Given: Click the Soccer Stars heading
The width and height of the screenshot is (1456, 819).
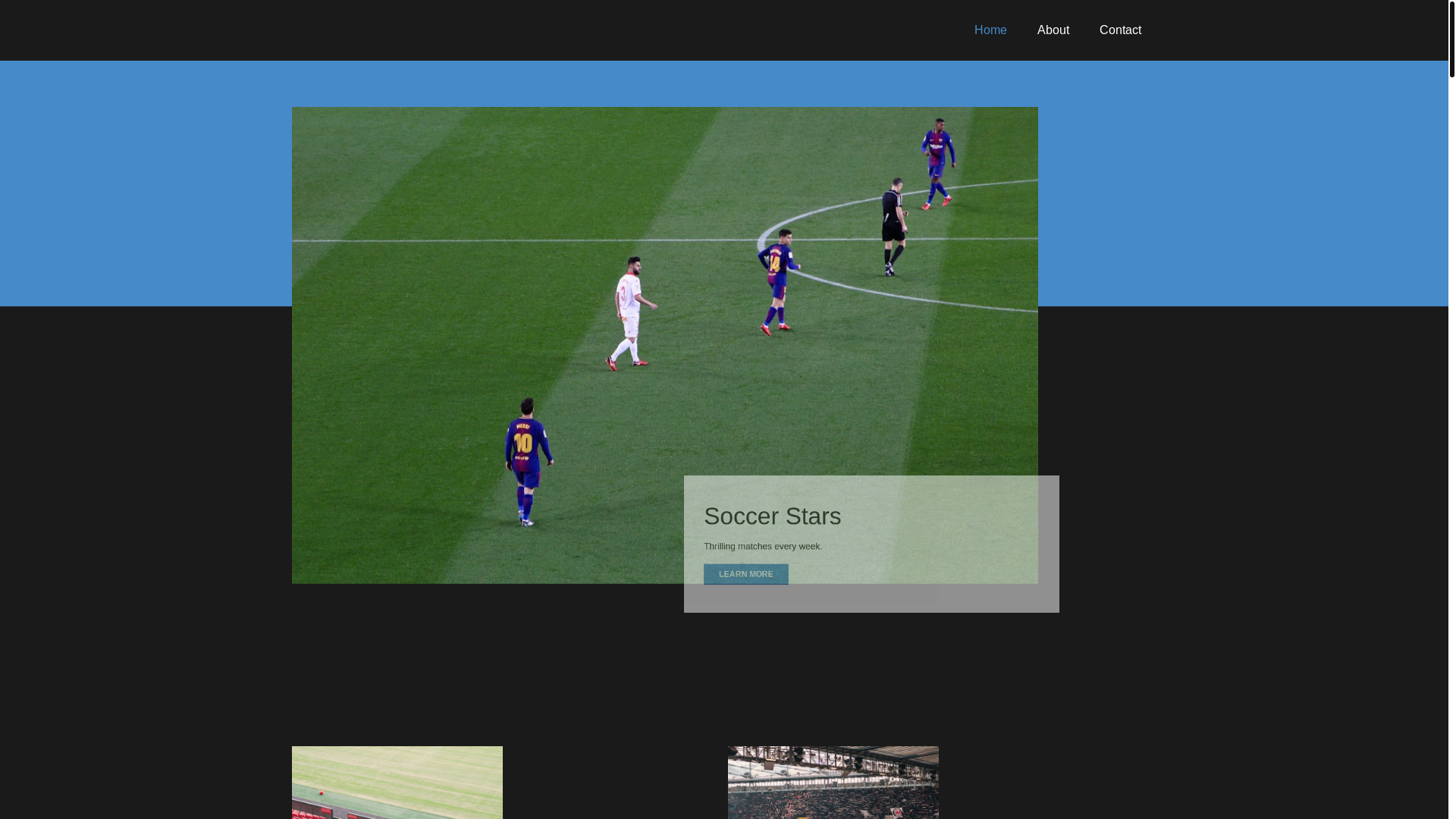Looking at the screenshot, I should point(772,516).
